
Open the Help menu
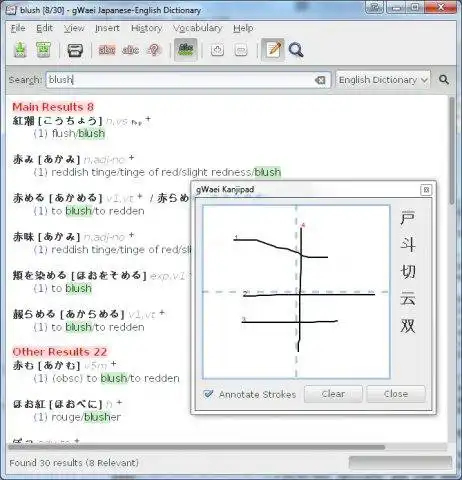pyautogui.click(x=243, y=28)
